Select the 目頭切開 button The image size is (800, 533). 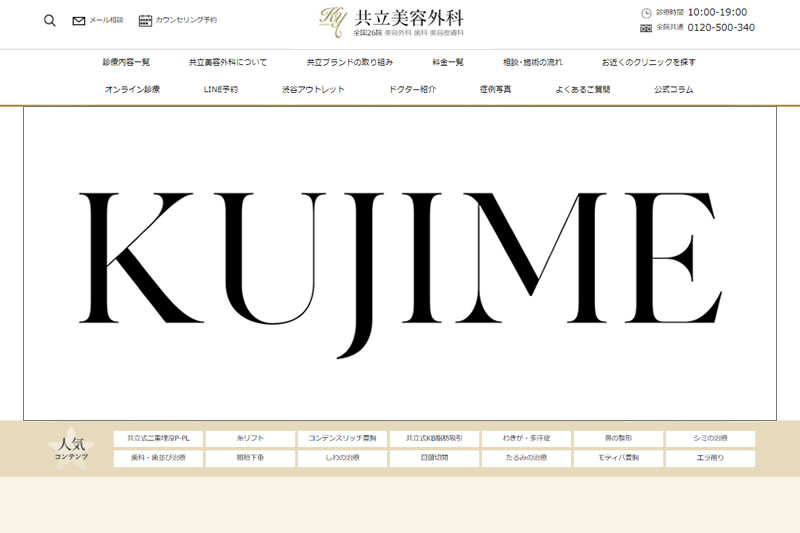[x=434, y=458]
